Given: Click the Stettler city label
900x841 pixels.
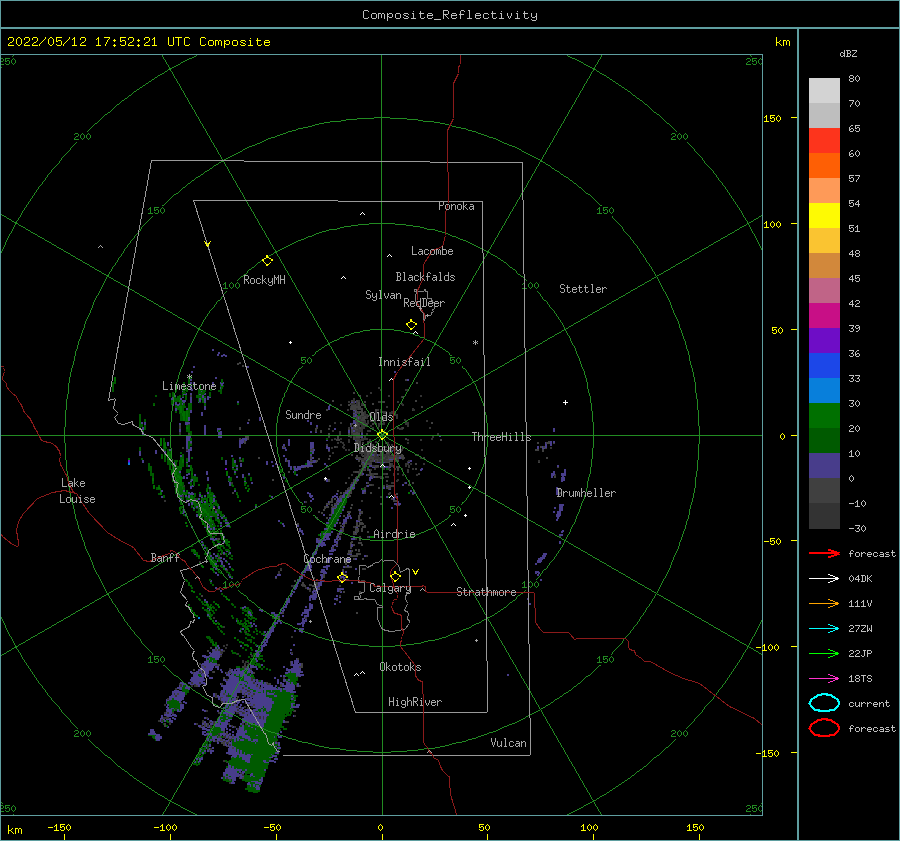Looking at the screenshot, I should tap(583, 289).
